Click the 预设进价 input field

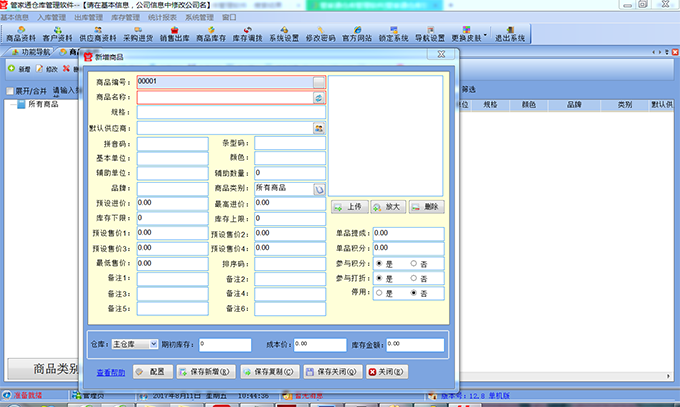coord(173,204)
